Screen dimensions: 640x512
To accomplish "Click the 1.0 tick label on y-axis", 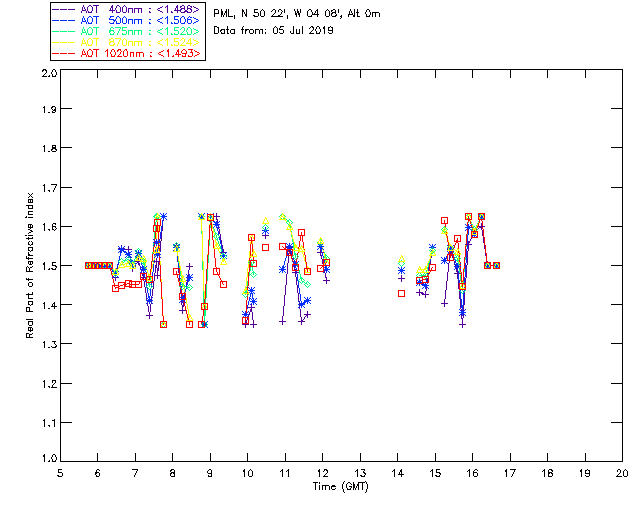I will pos(48,459).
